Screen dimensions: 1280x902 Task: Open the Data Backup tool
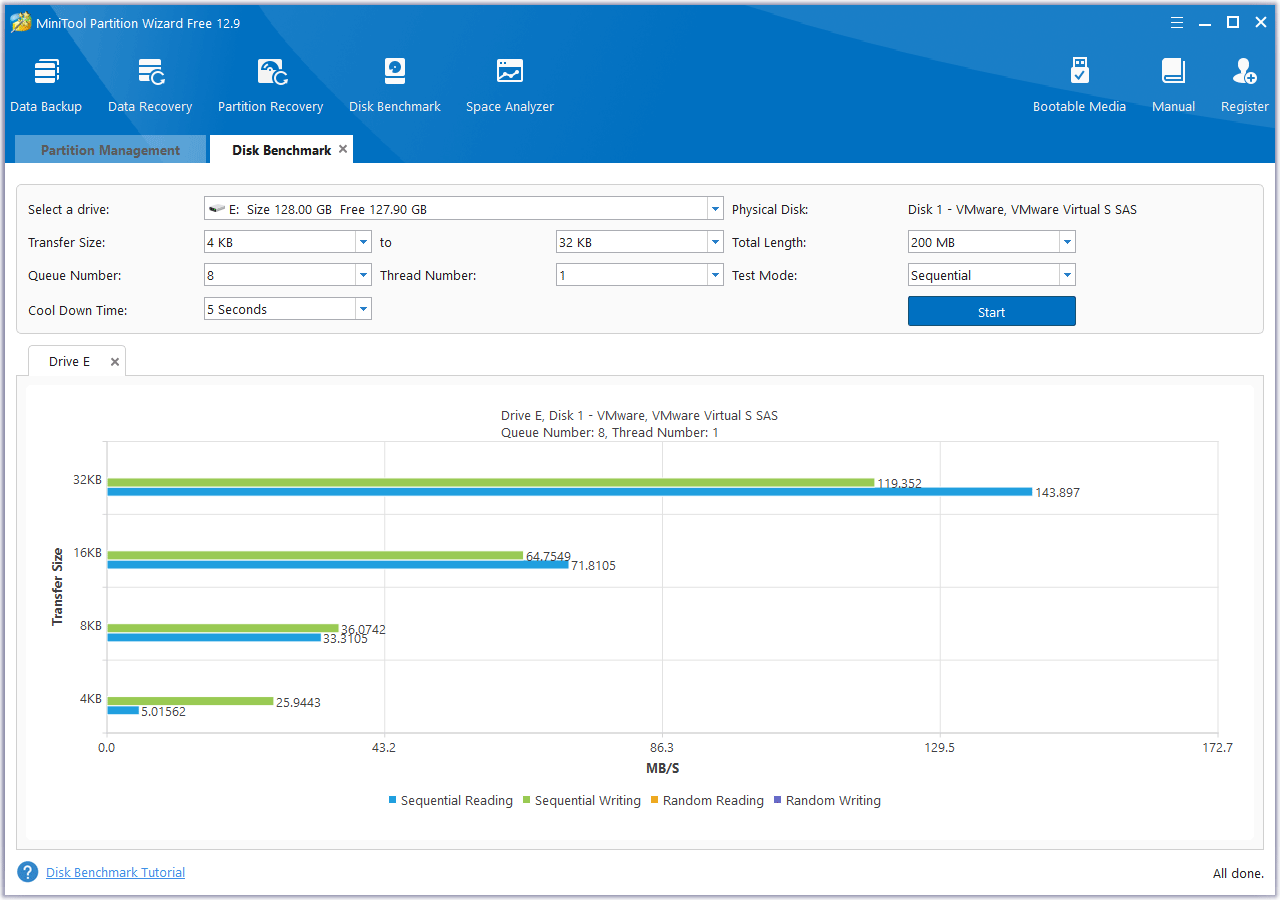pos(46,83)
